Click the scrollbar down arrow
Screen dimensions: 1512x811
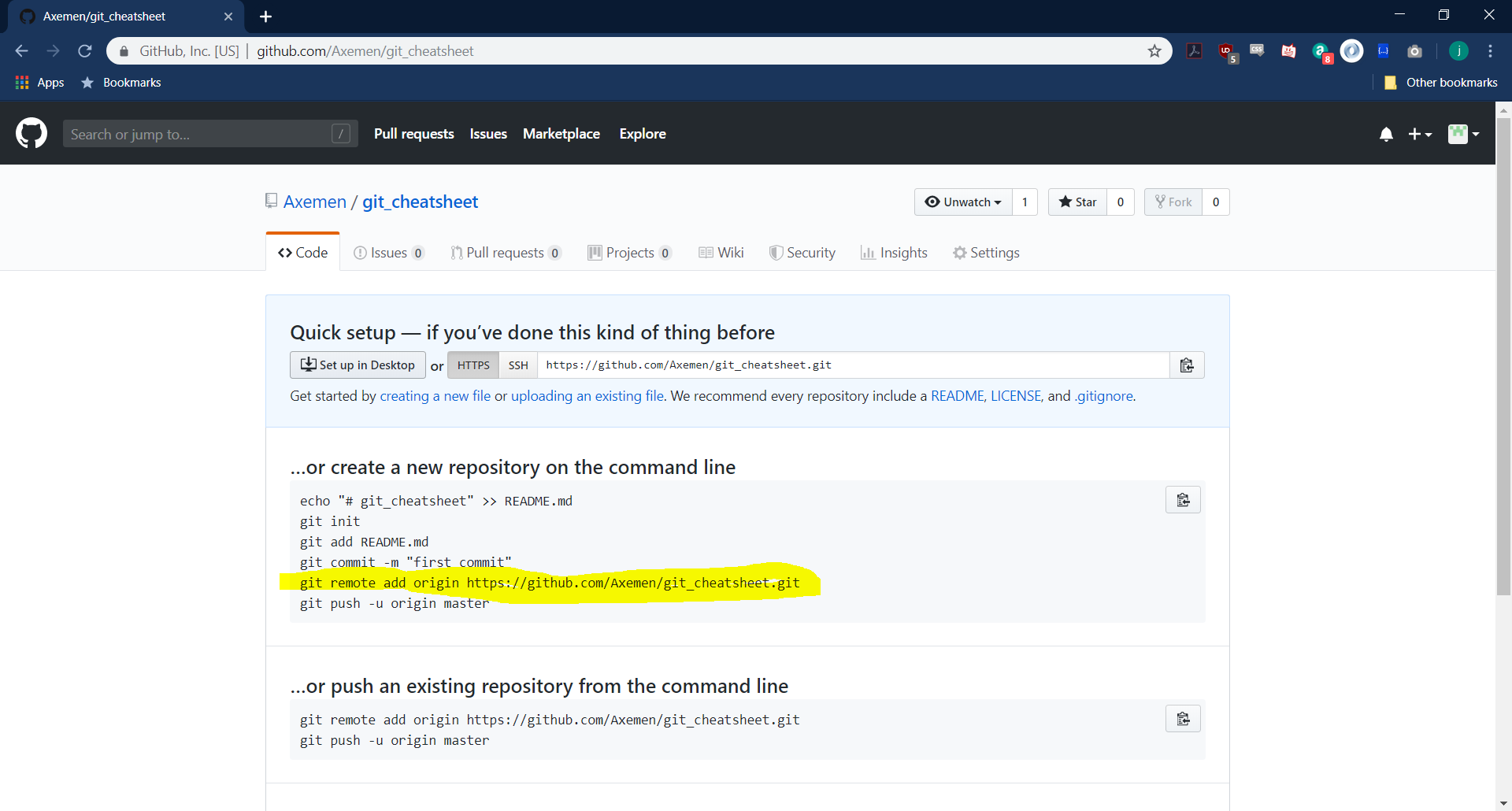point(1503,803)
